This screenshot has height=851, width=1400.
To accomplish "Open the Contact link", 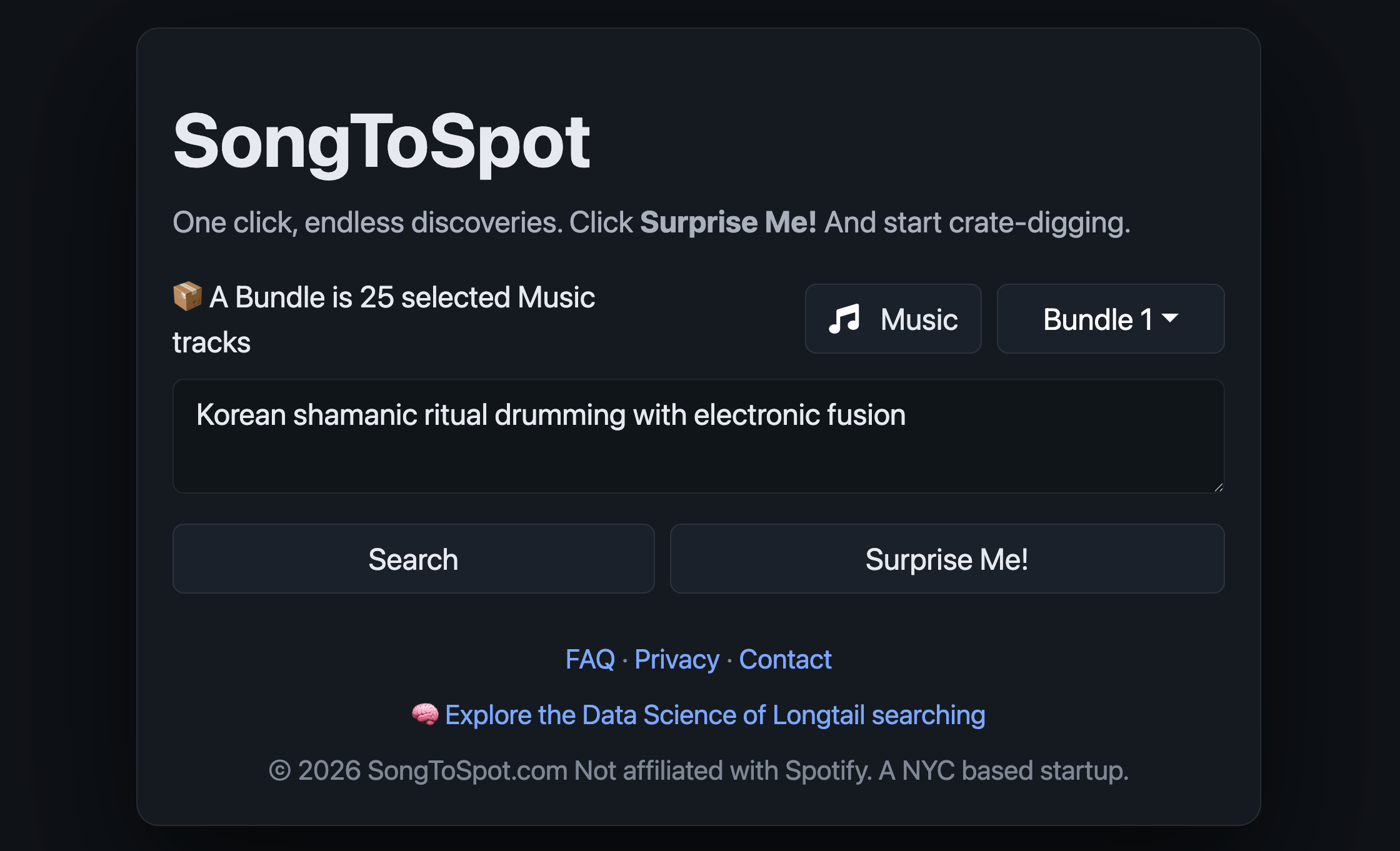I will [x=785, y=660].
